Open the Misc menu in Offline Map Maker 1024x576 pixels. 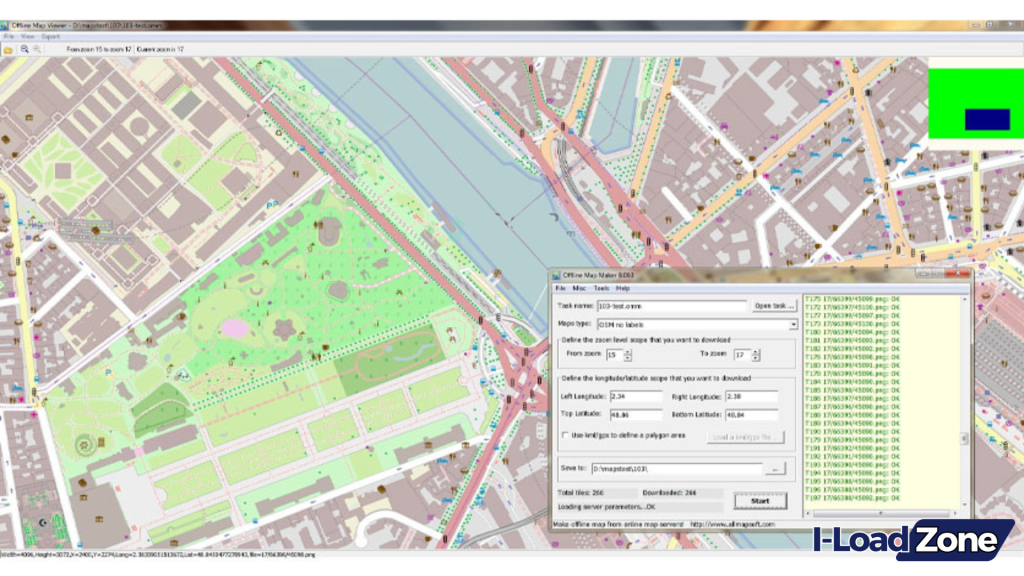coord(580,288)
